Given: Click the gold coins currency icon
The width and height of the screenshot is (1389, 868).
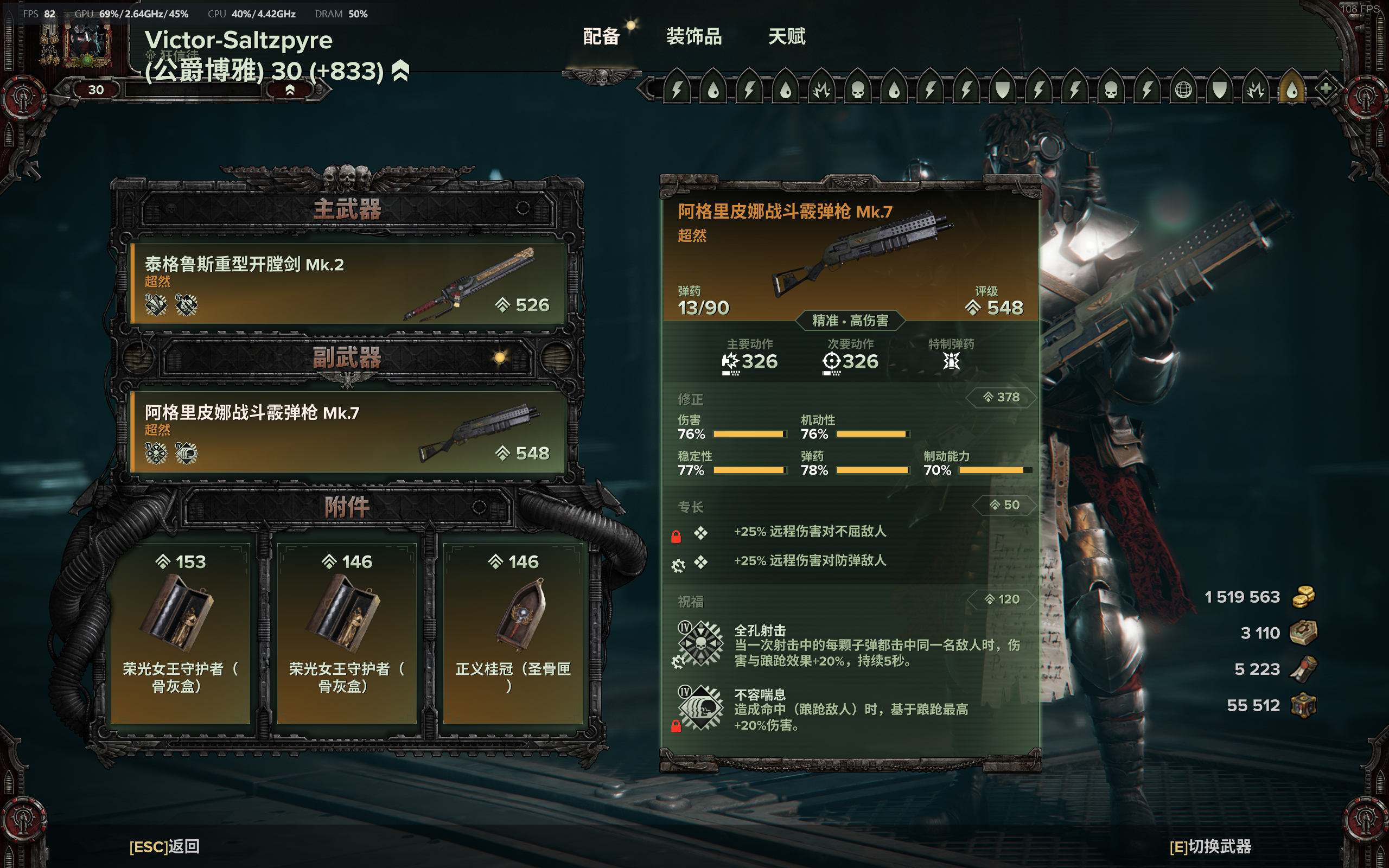Looking at the screenshot, I should pyautogui.click(x=1303, y=597).
